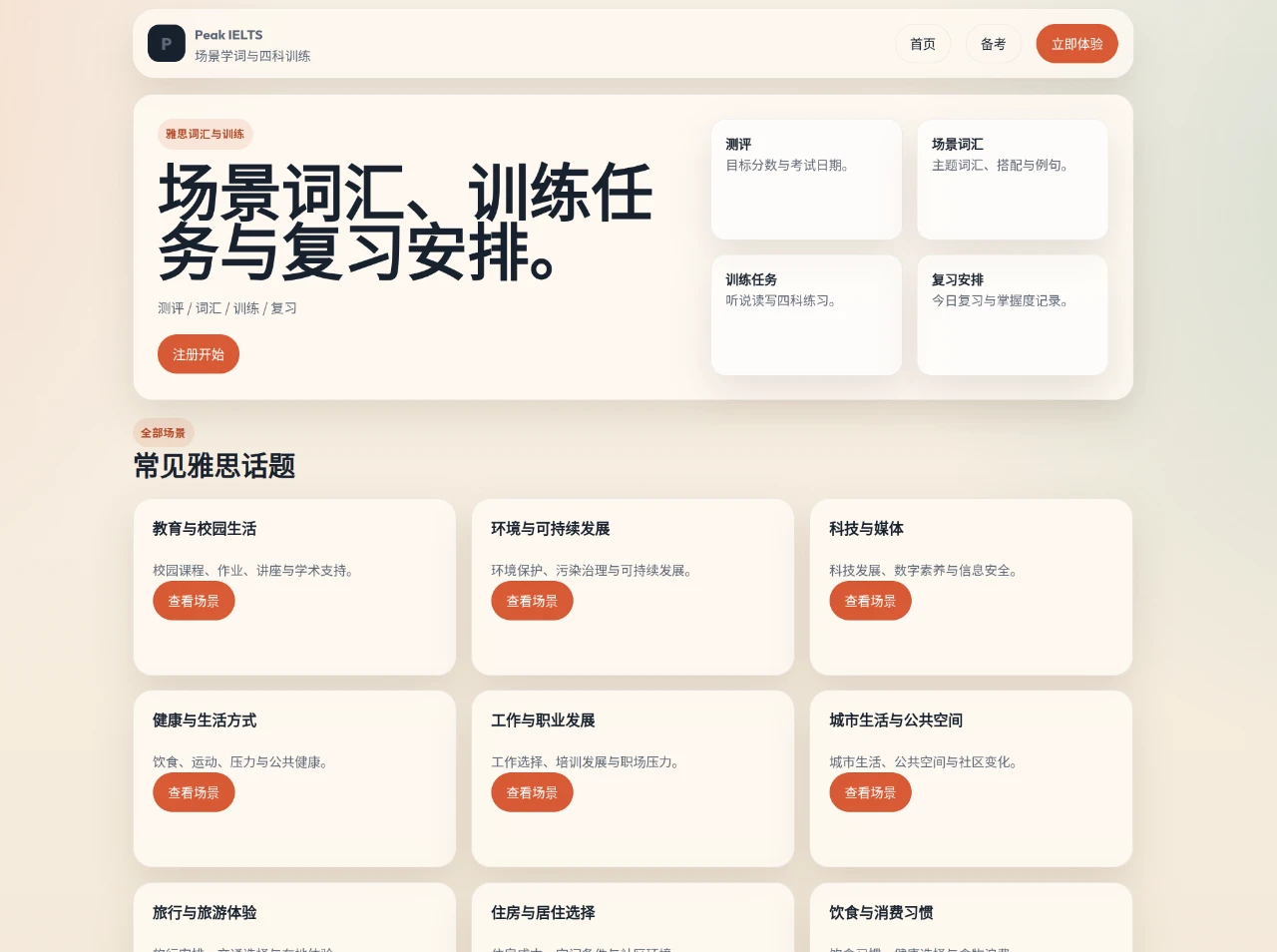Viewport: 1277px width, 952px height.
Task: Click the 雅思词汇与训练 badge
Action: pyautogui.click(x=205, y=134)
